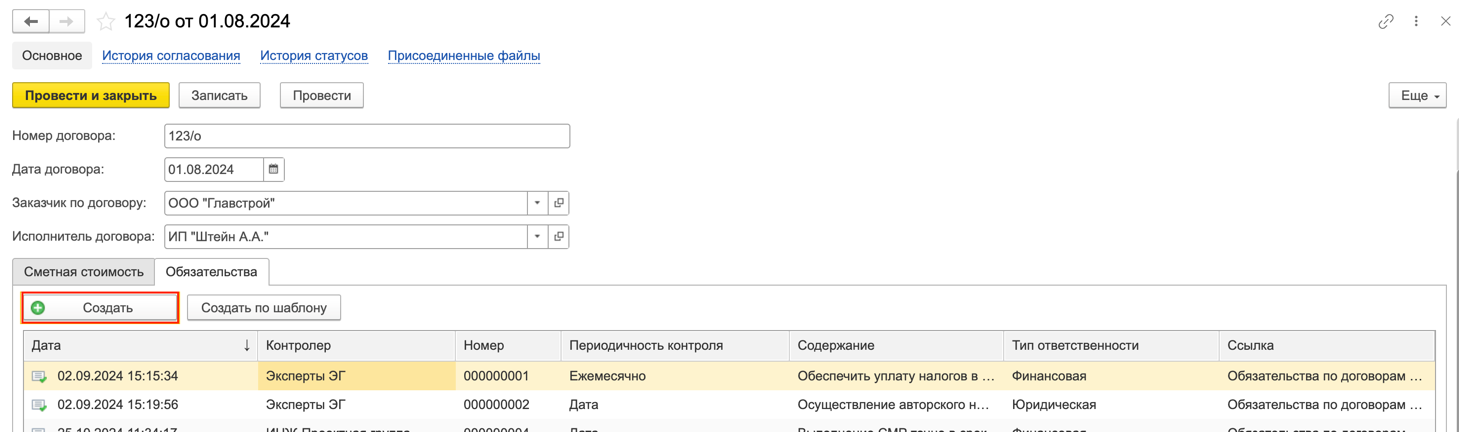Expand Исполнитель договора dropdown list
This screenshot has width=1459, height=432.
[537, 237]
